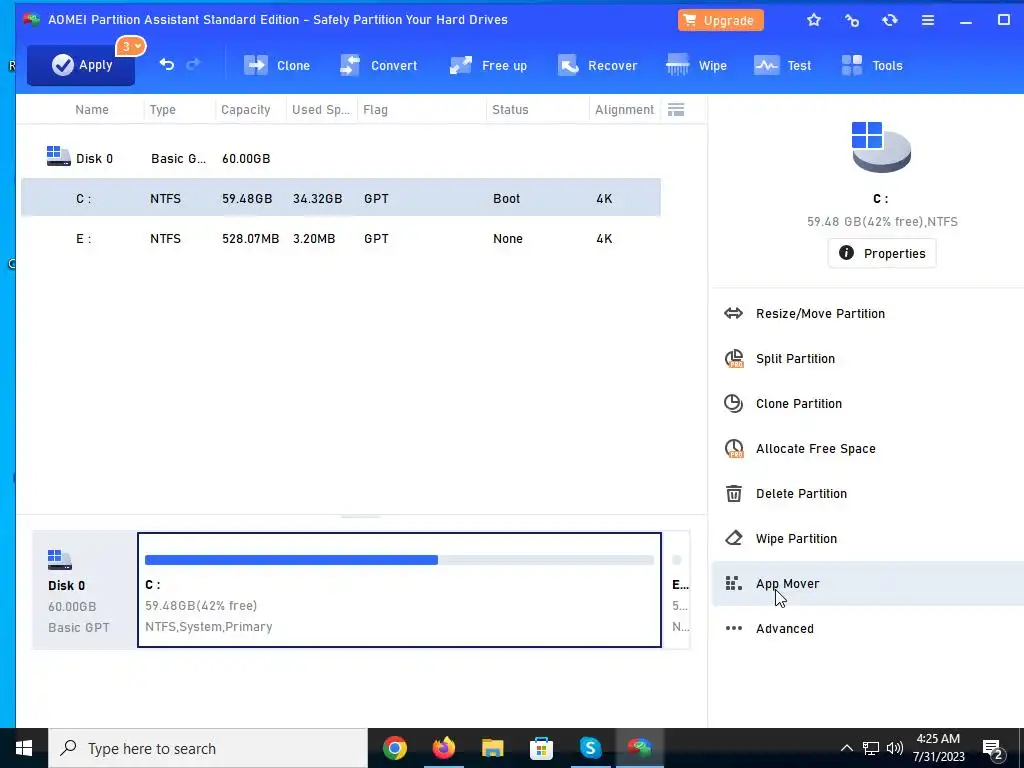
Task: Click the star favorite icon in title bar
Action: pyautogui.click(x=814, y=20)
